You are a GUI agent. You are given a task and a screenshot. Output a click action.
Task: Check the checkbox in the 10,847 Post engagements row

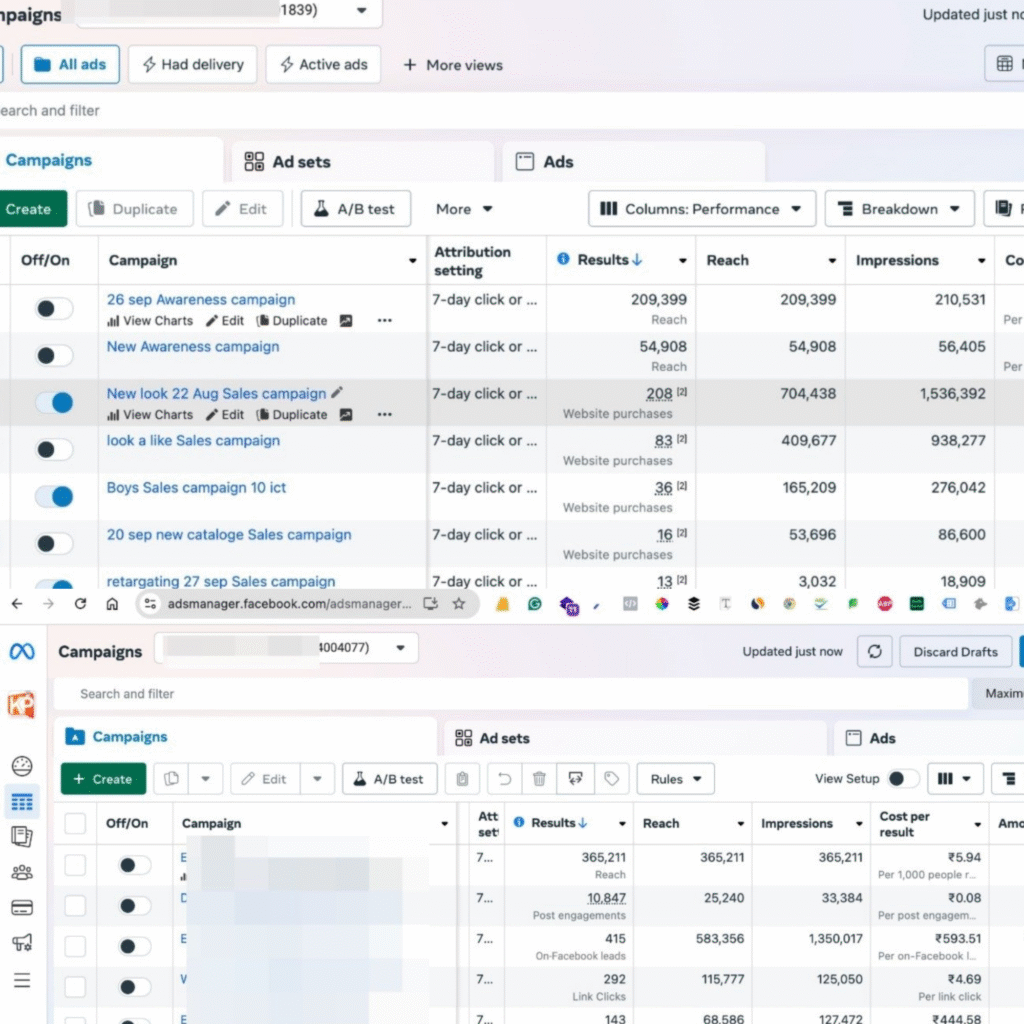(x=75, y=906)
